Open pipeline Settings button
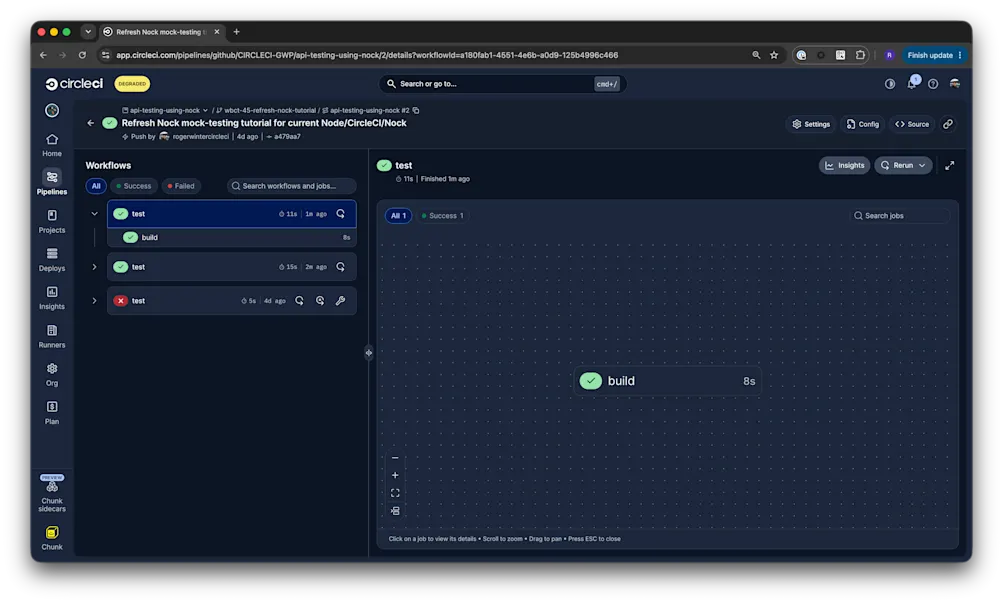Image resolution: width=1003 pixels, height=603 pixels. [811, 124]
